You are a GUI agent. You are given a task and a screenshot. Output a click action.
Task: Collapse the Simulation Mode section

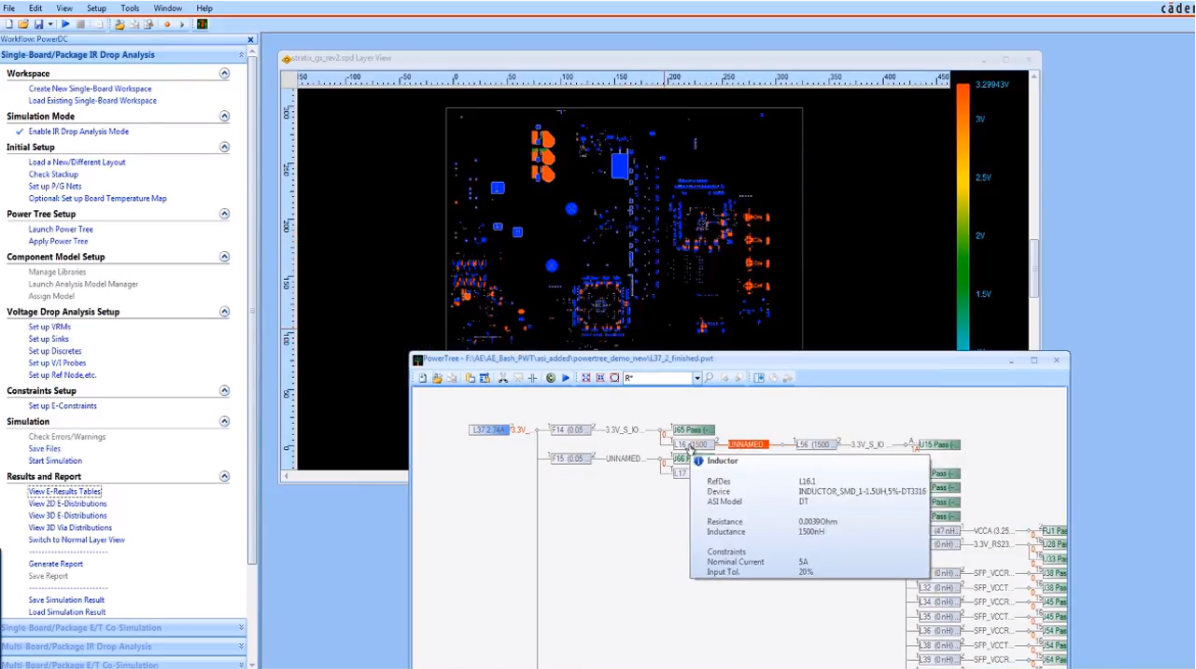tap(224, 116)
